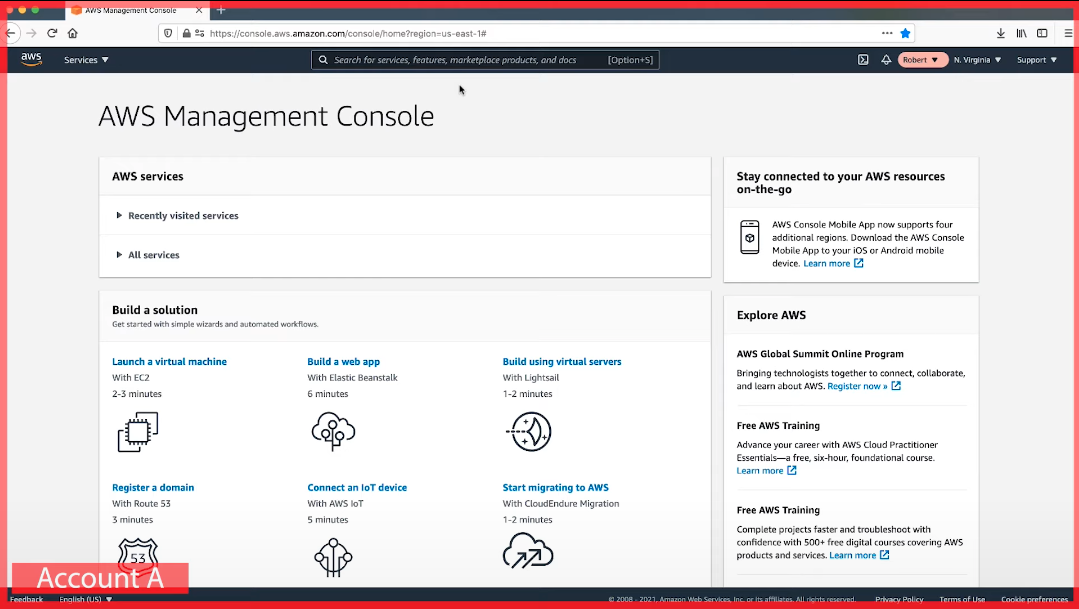Click the AWS logo in navigation bar
Image resolution: width=1079 pixels, height=609 pixels.
tap(31, 59)
